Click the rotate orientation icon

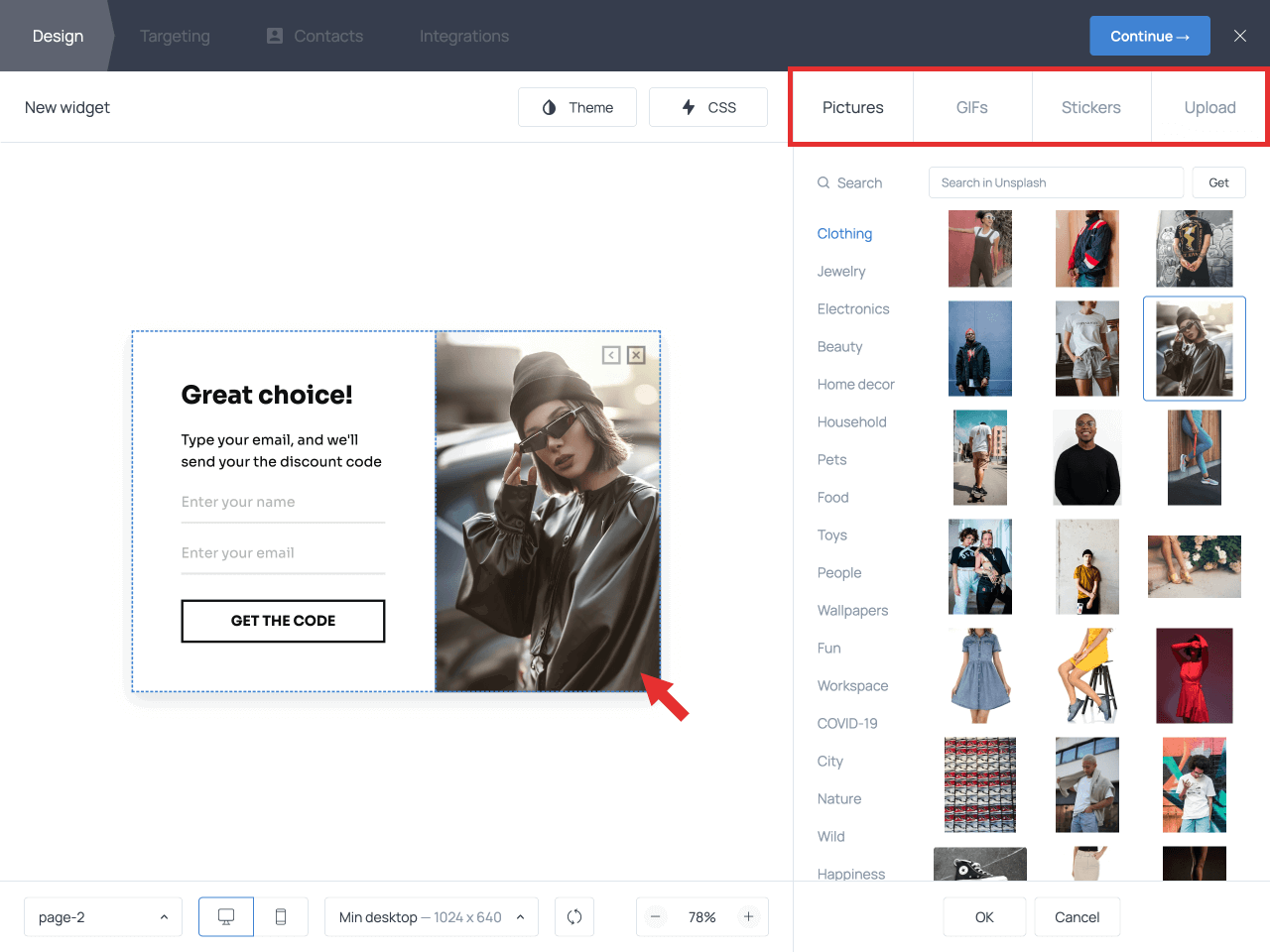(x=574, y=917)
